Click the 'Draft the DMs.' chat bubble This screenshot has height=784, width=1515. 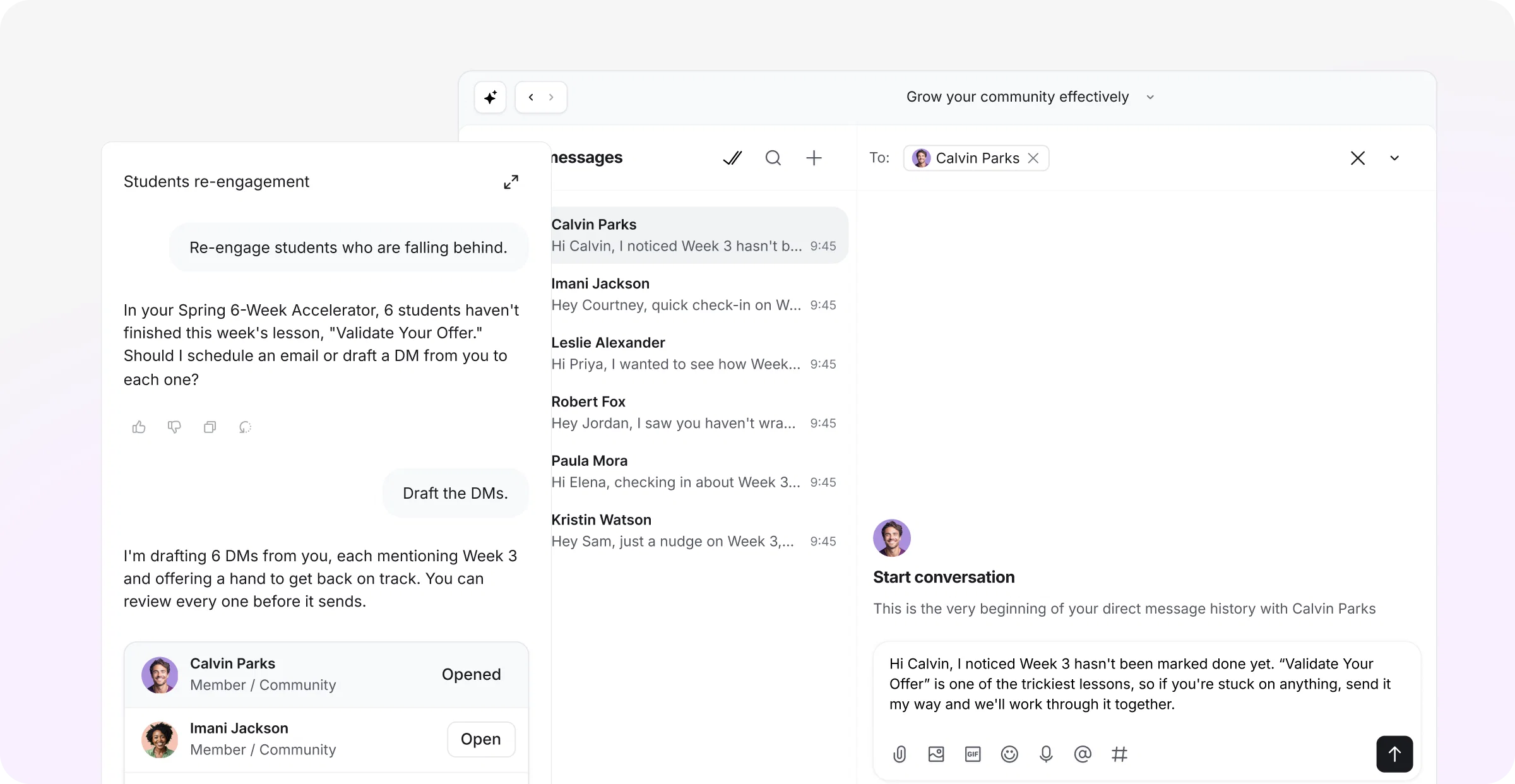coord(455,493)
